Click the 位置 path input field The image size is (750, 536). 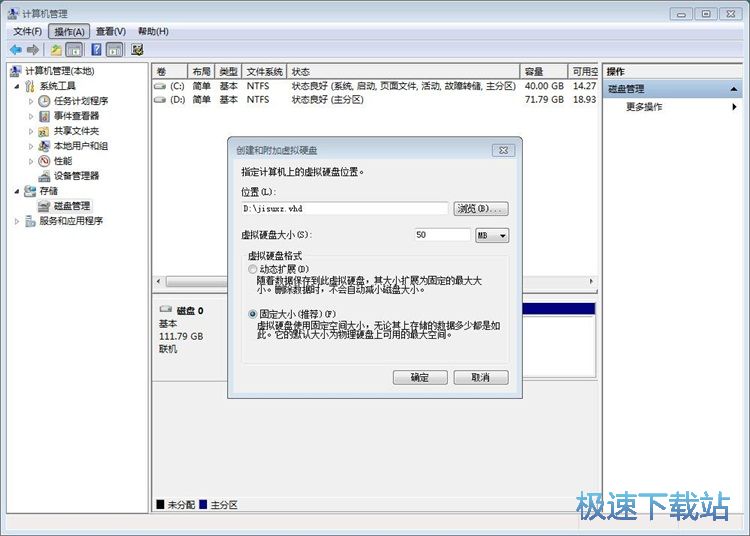[345, 208]
